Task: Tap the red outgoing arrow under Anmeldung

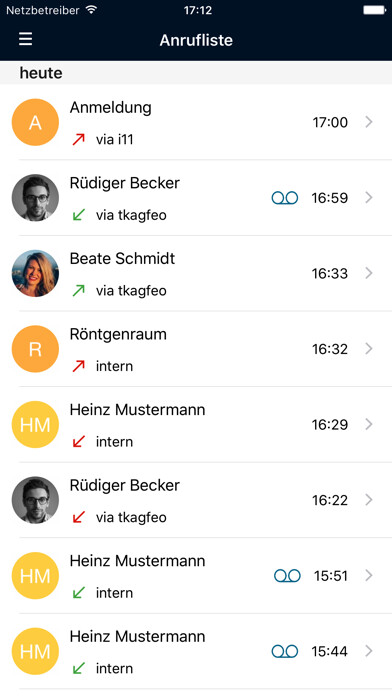Action: click(x=79, y=139)
